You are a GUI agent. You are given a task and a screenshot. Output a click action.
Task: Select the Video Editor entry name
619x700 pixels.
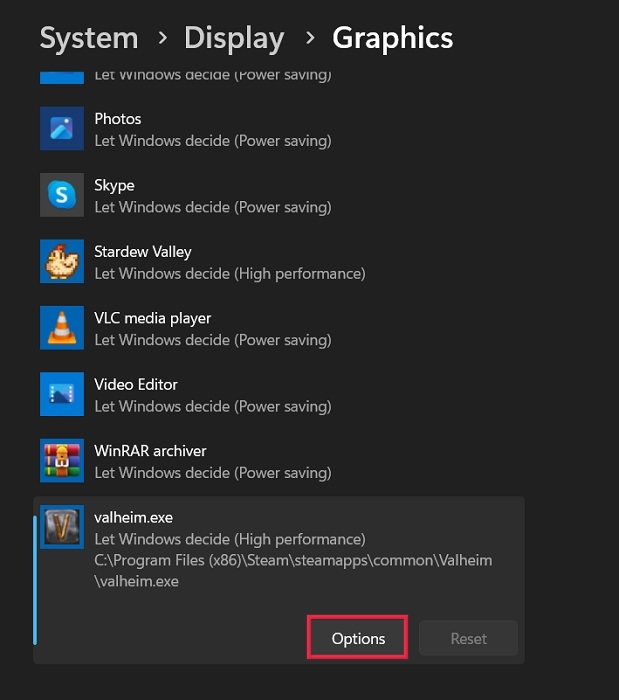coord(136,384)
